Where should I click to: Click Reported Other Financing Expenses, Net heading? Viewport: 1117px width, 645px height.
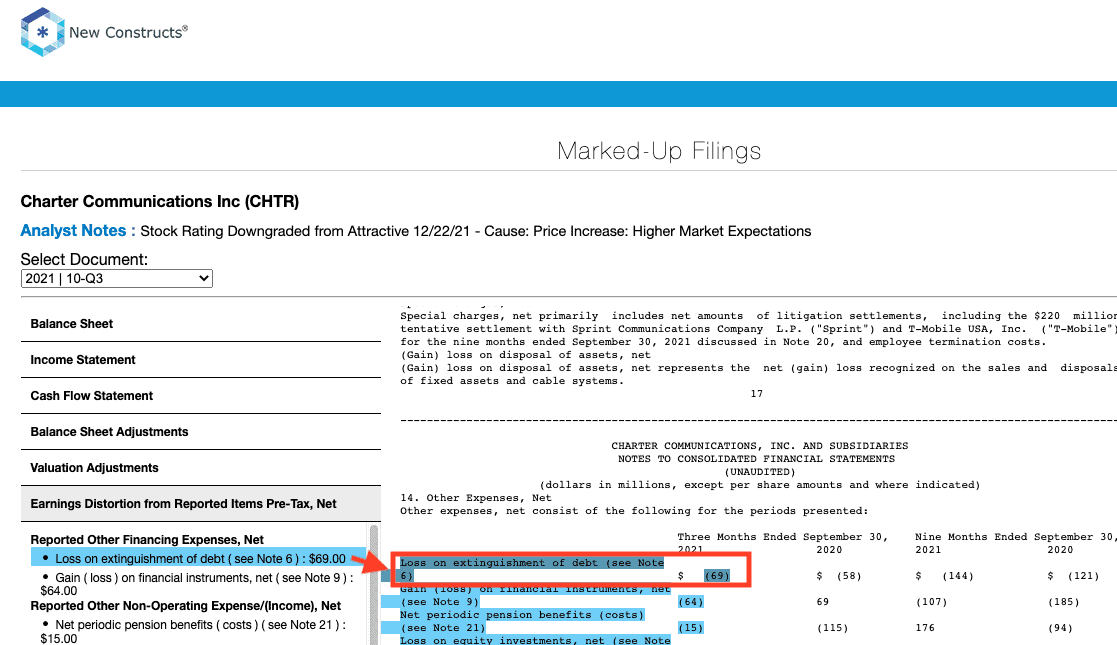tap(147, 540)
